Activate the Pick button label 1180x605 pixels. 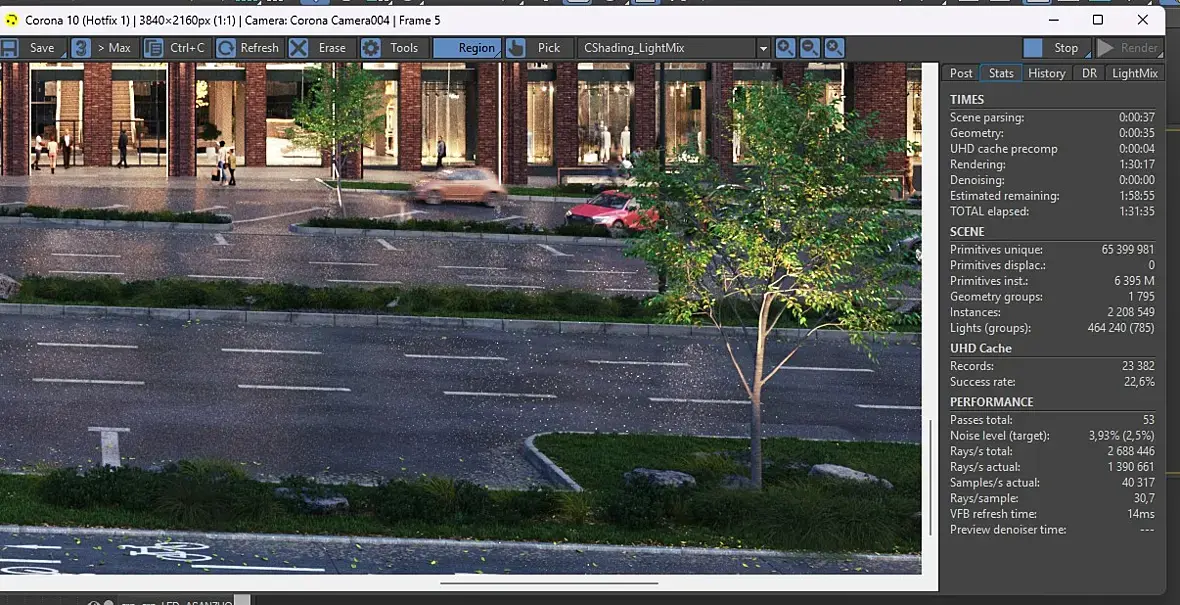pyautogui.click(x=549, y=48)
